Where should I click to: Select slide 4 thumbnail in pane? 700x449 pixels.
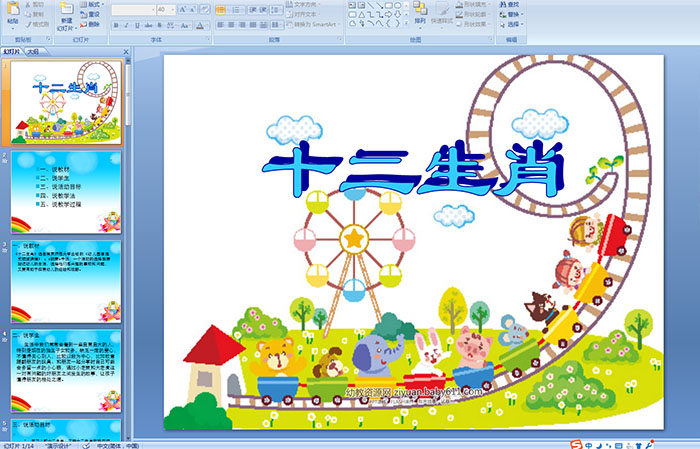click(66, 370)
